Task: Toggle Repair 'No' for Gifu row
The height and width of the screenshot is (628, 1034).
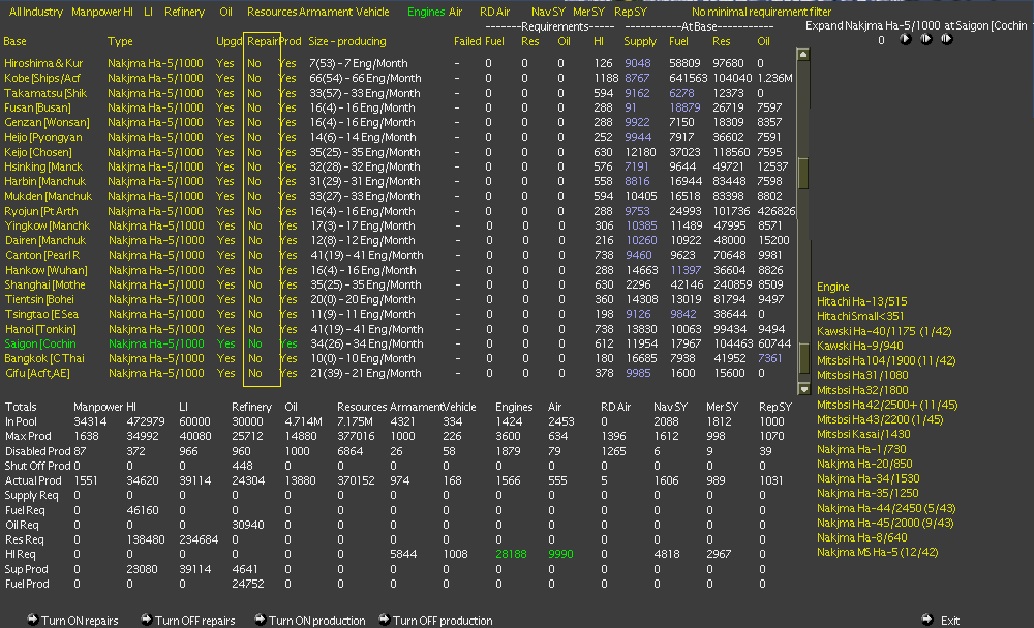Action: 255,373
